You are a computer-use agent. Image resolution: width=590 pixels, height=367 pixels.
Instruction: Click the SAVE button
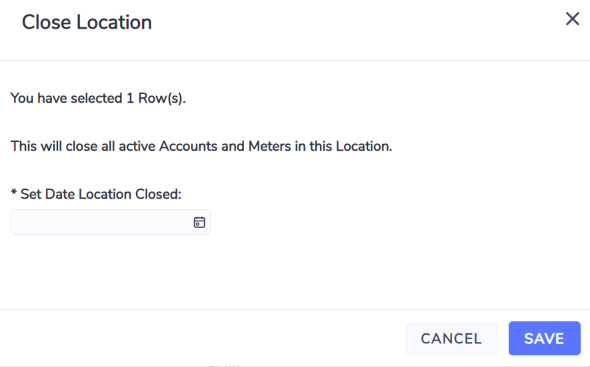coord(544,338)
